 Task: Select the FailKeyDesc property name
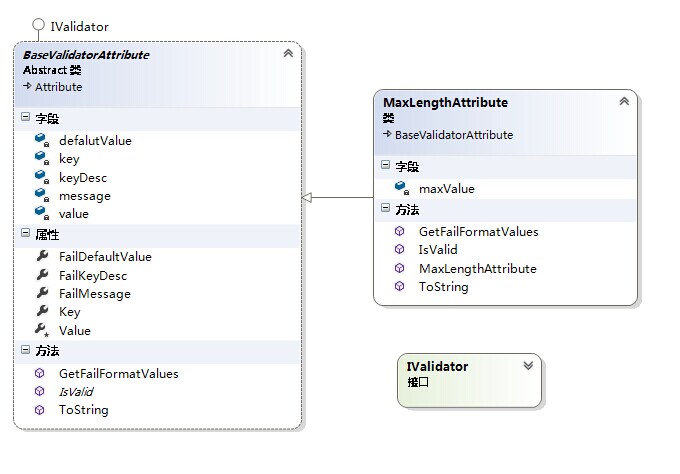[93, 276]
